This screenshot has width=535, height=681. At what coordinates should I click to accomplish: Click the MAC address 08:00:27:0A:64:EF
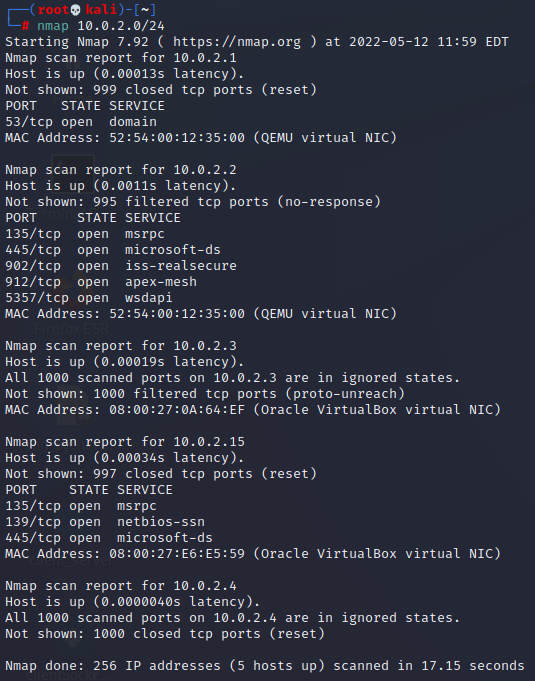[177, 410]
